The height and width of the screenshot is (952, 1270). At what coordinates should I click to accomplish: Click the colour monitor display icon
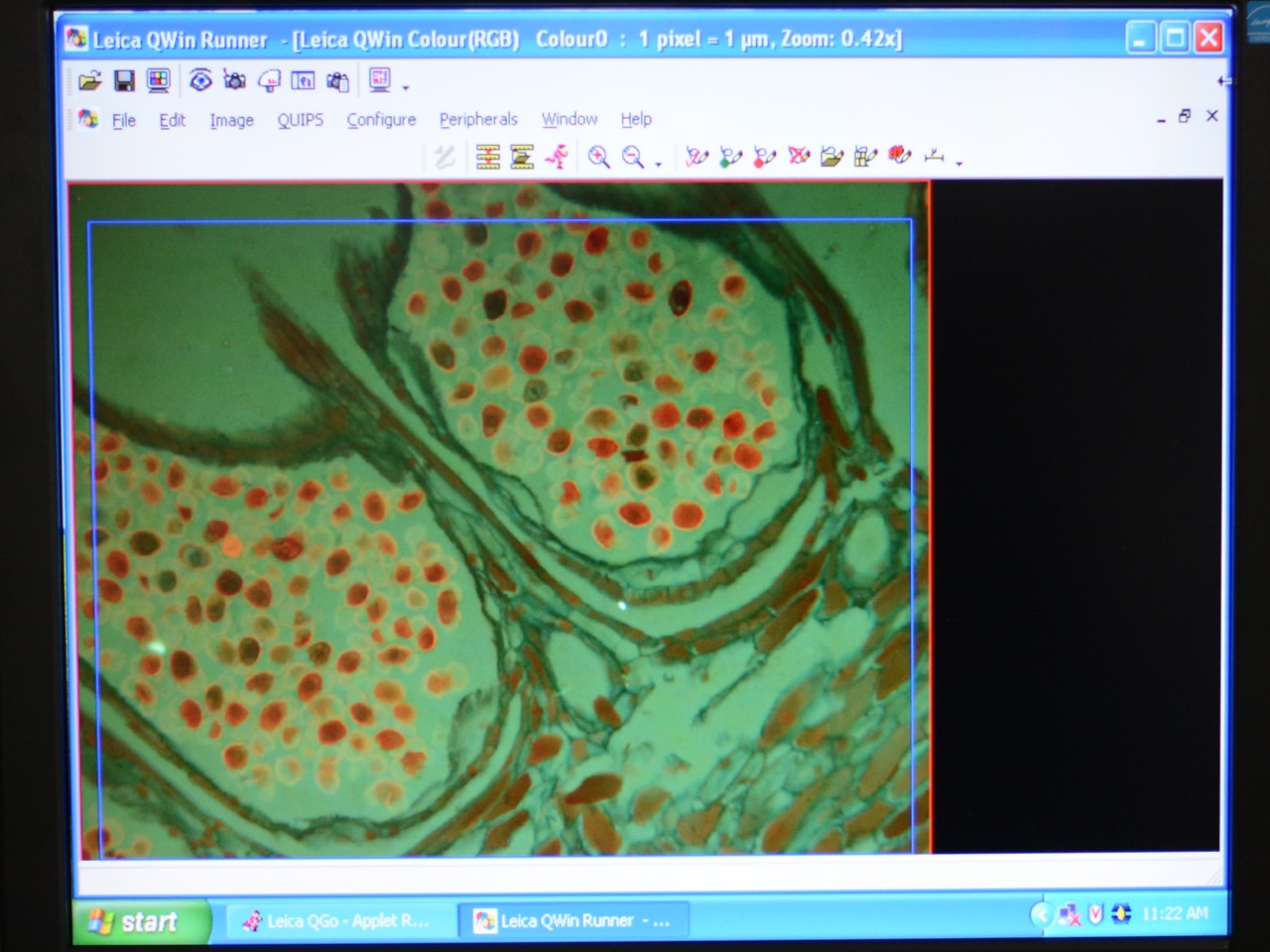(x=158, y=81)
